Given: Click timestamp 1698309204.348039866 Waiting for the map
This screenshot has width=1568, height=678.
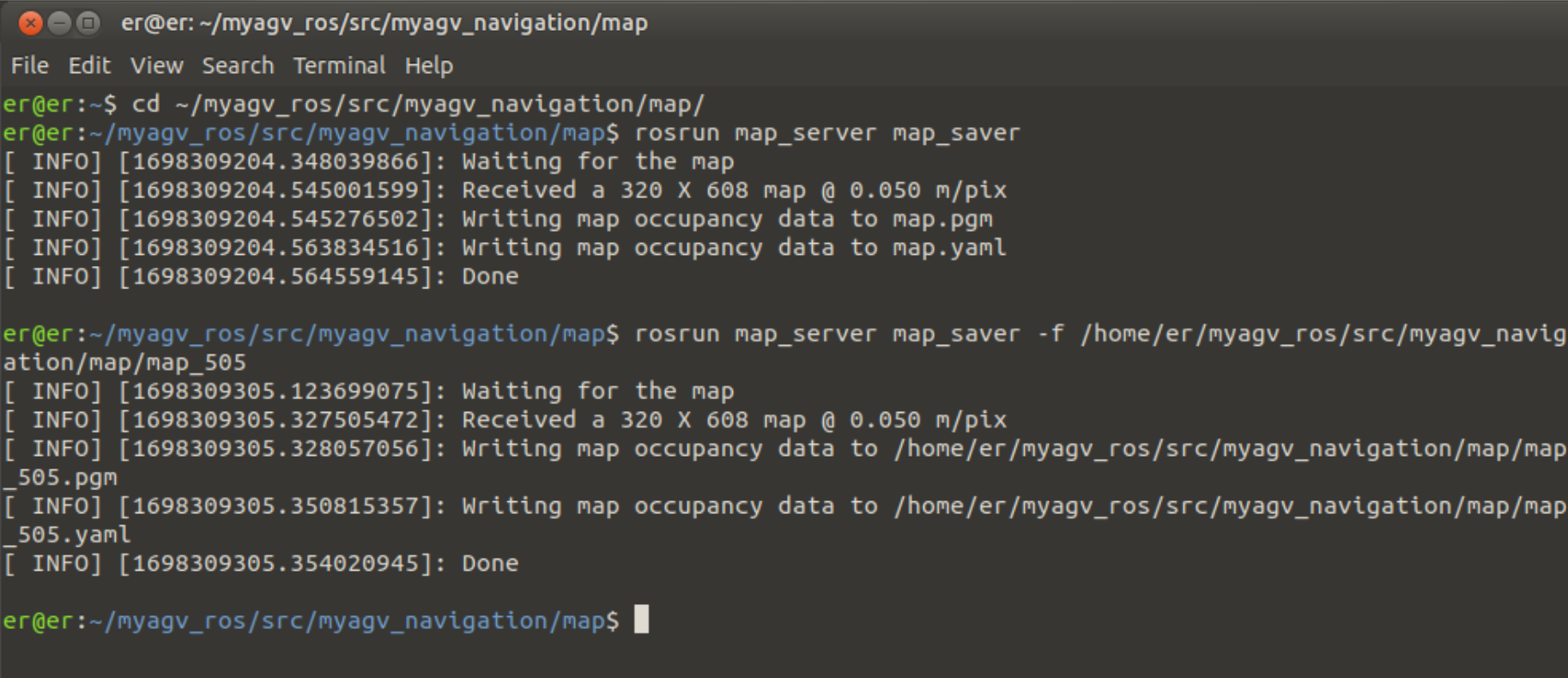Looking at the screenshot, I should click(369, 162).
